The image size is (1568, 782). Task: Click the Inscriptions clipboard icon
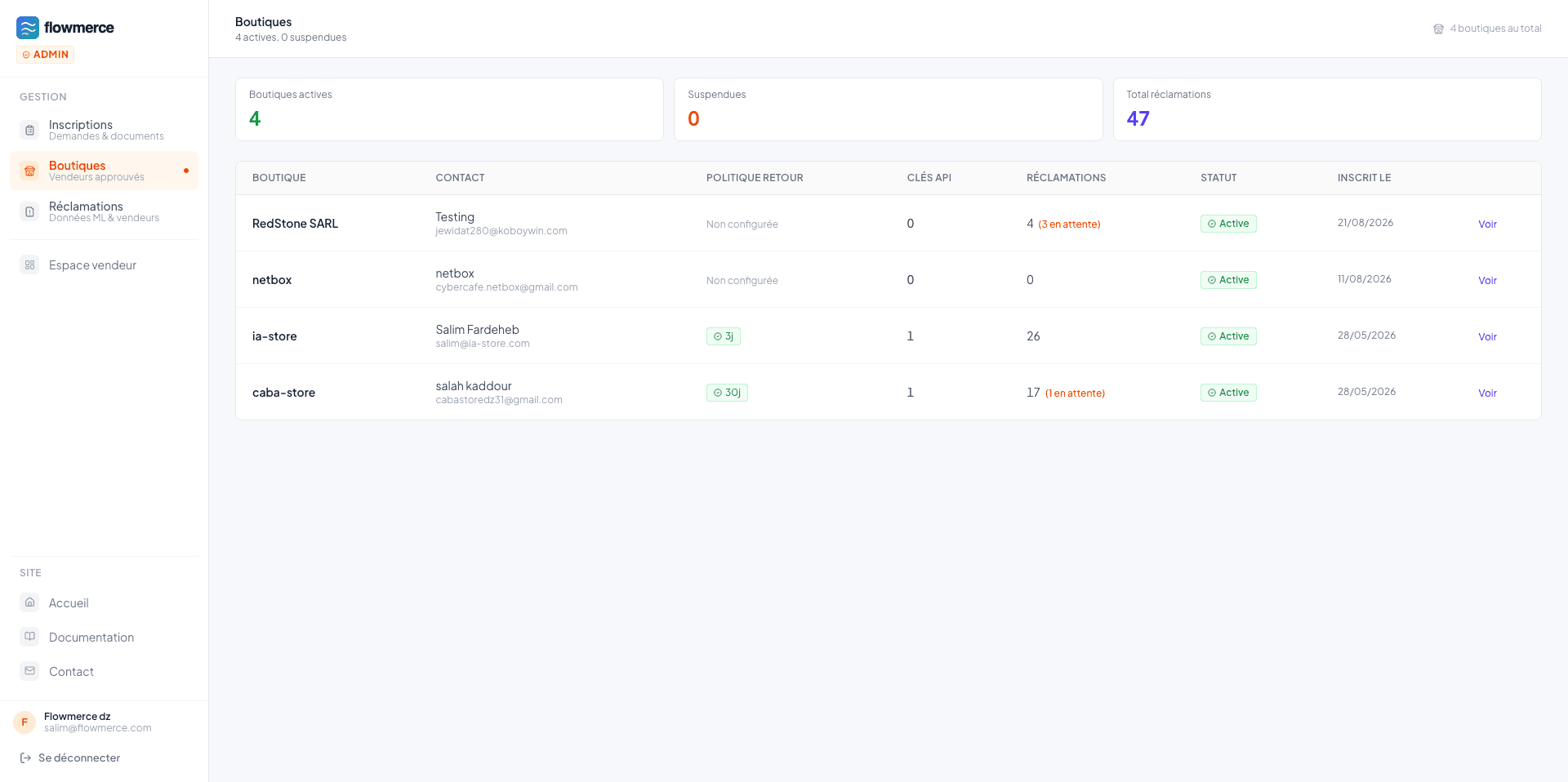click(29, 130)
